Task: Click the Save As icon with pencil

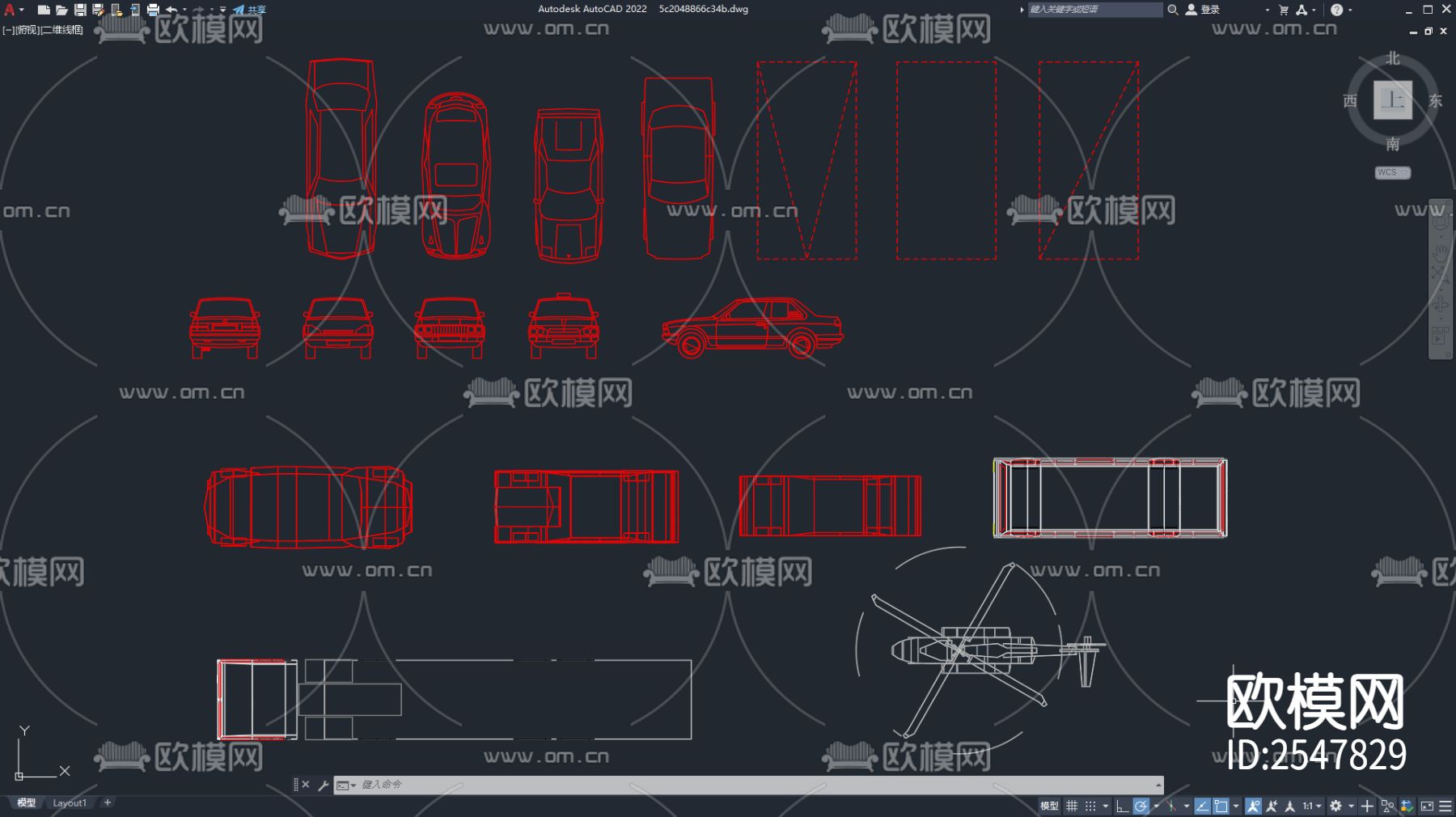Action: pos(98,10)
